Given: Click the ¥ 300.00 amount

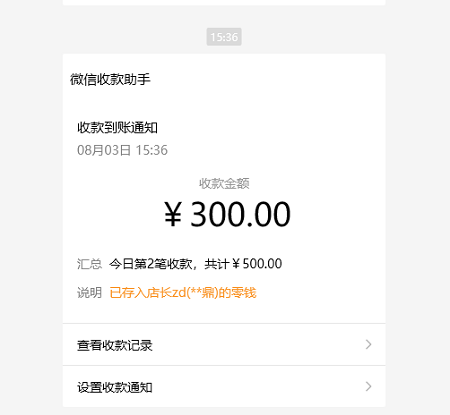Looking at the screenshot, I should (x=227, y=214).
